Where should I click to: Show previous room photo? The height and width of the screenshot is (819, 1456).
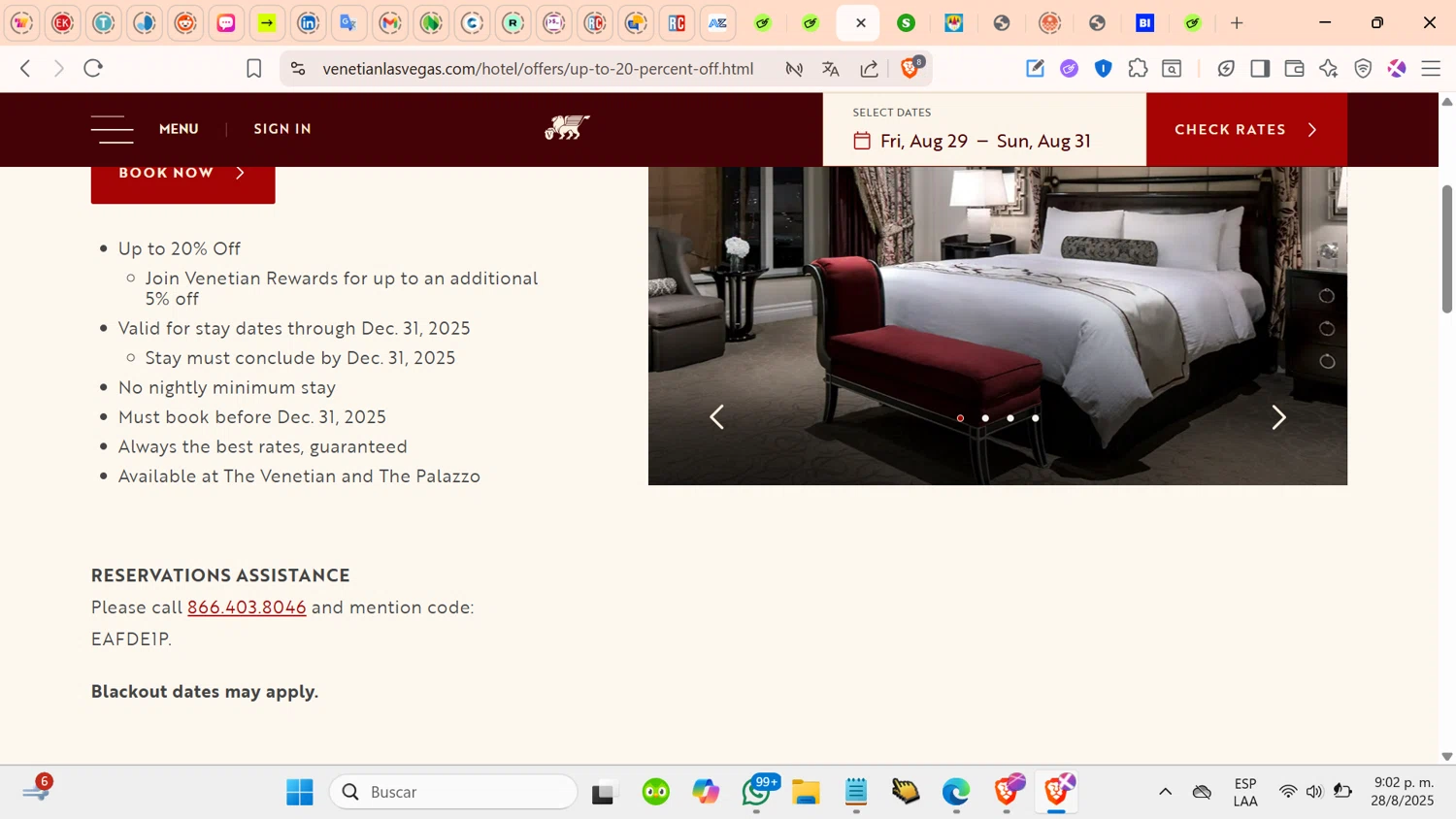(716, 417)
